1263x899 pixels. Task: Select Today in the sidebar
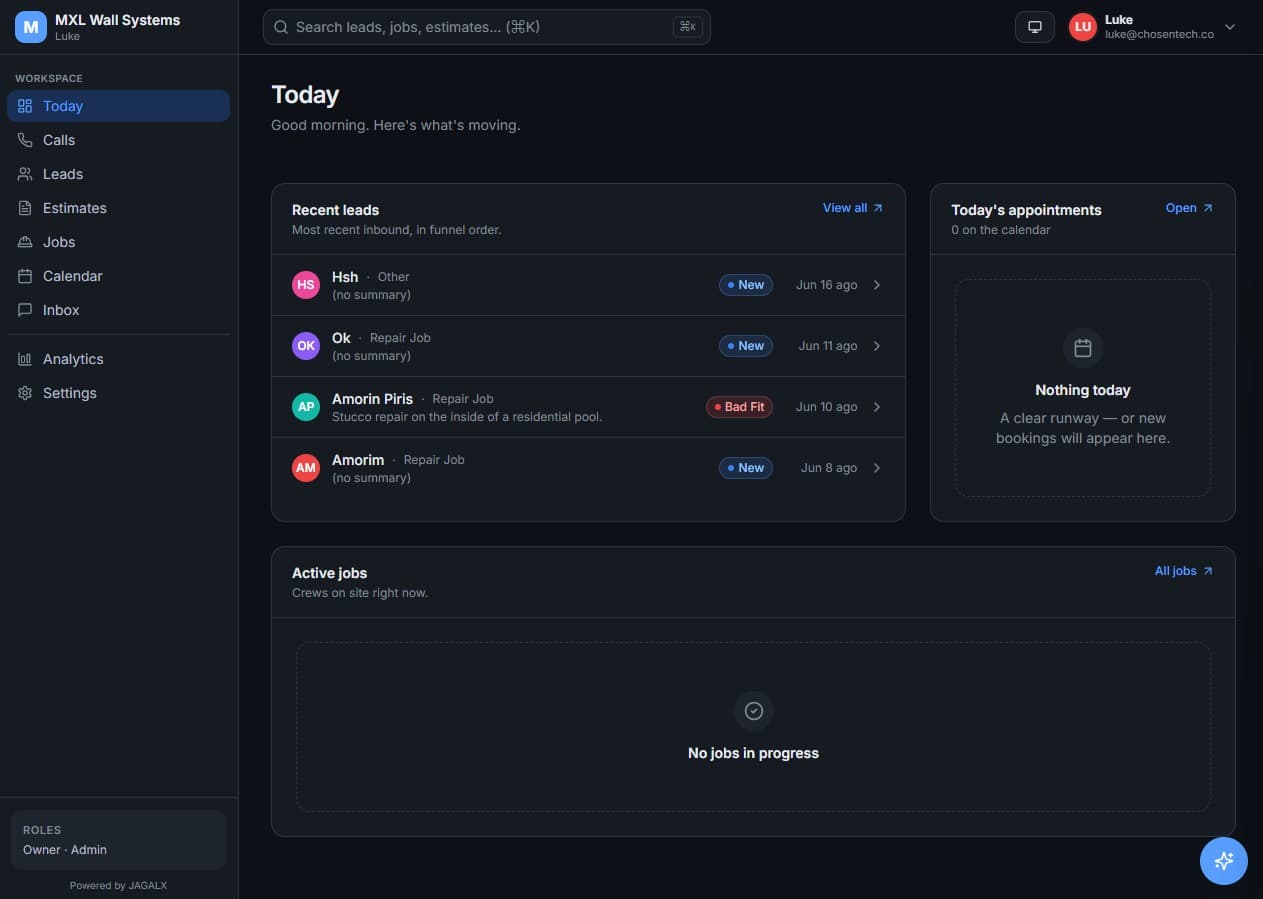point(118,106)
